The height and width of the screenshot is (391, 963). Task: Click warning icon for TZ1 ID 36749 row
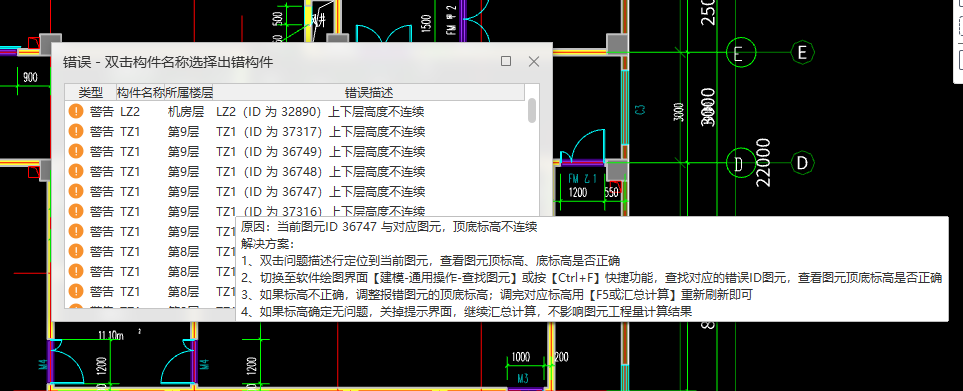pos(76,152)
